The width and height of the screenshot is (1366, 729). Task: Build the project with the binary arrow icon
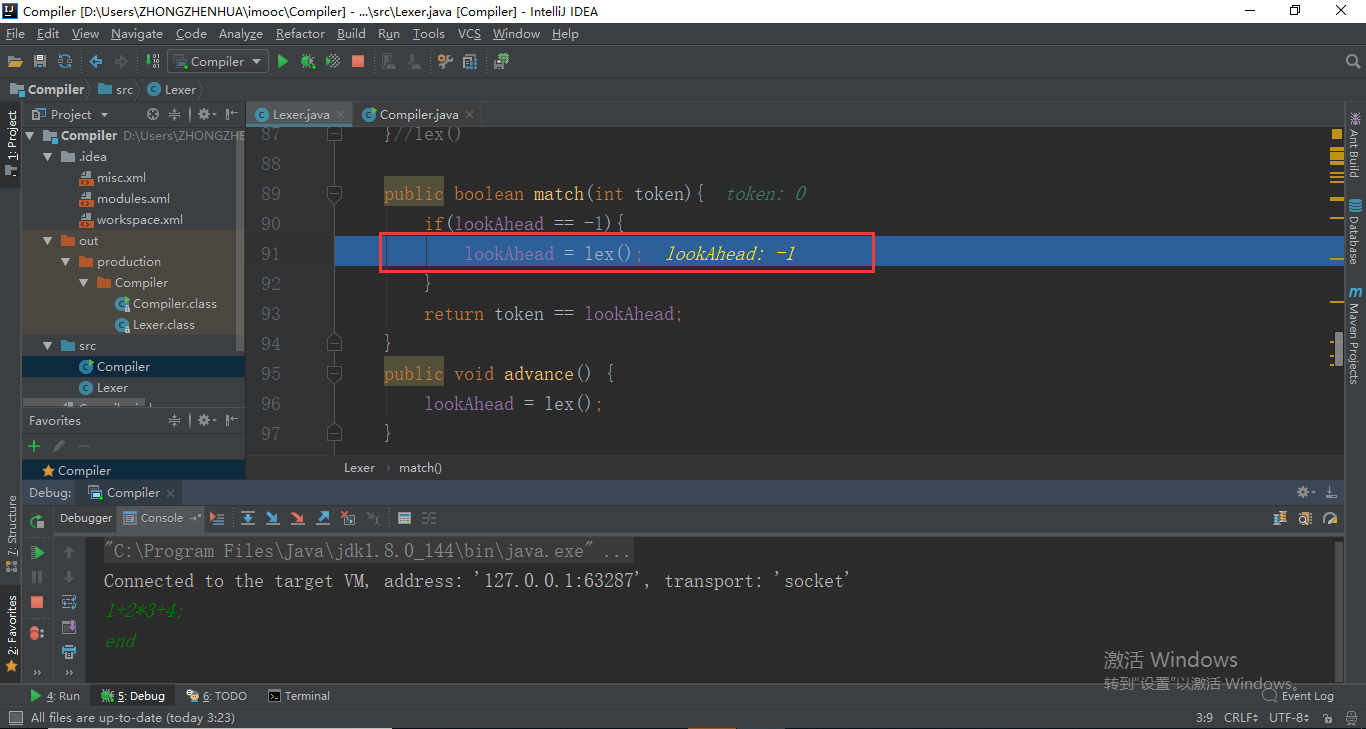[x=153, y=61]
